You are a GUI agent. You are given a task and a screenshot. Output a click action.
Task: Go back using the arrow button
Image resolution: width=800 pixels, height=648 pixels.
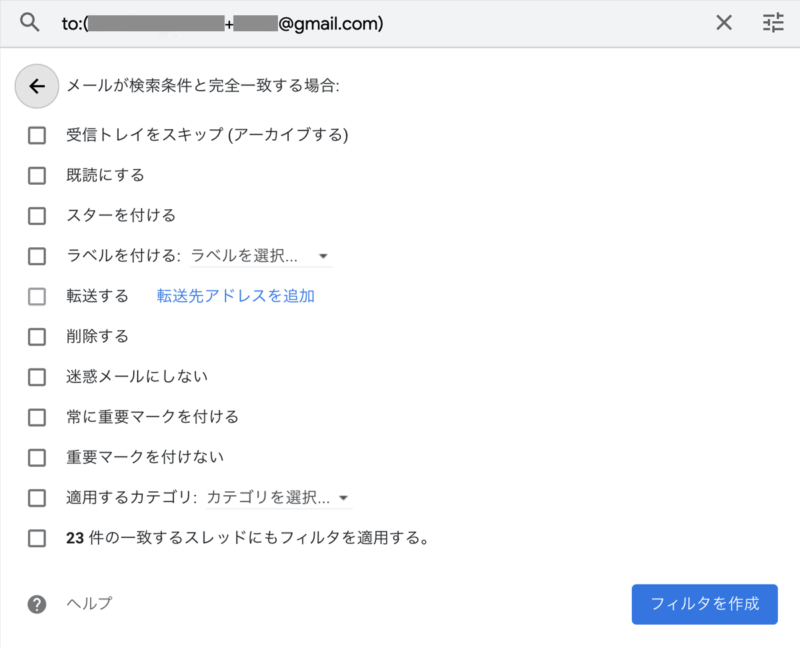point(37,87)
